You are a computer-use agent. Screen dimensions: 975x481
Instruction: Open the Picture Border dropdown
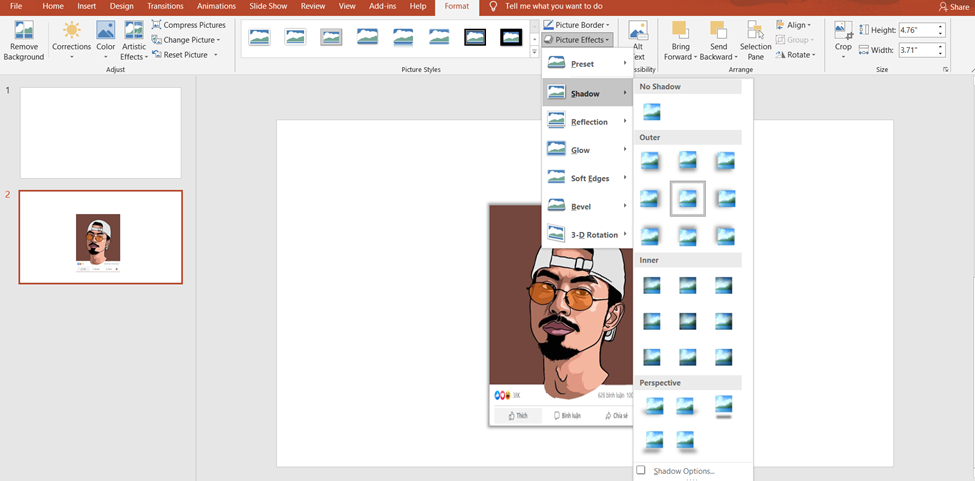pyautogui.click(x=576, y=25)
